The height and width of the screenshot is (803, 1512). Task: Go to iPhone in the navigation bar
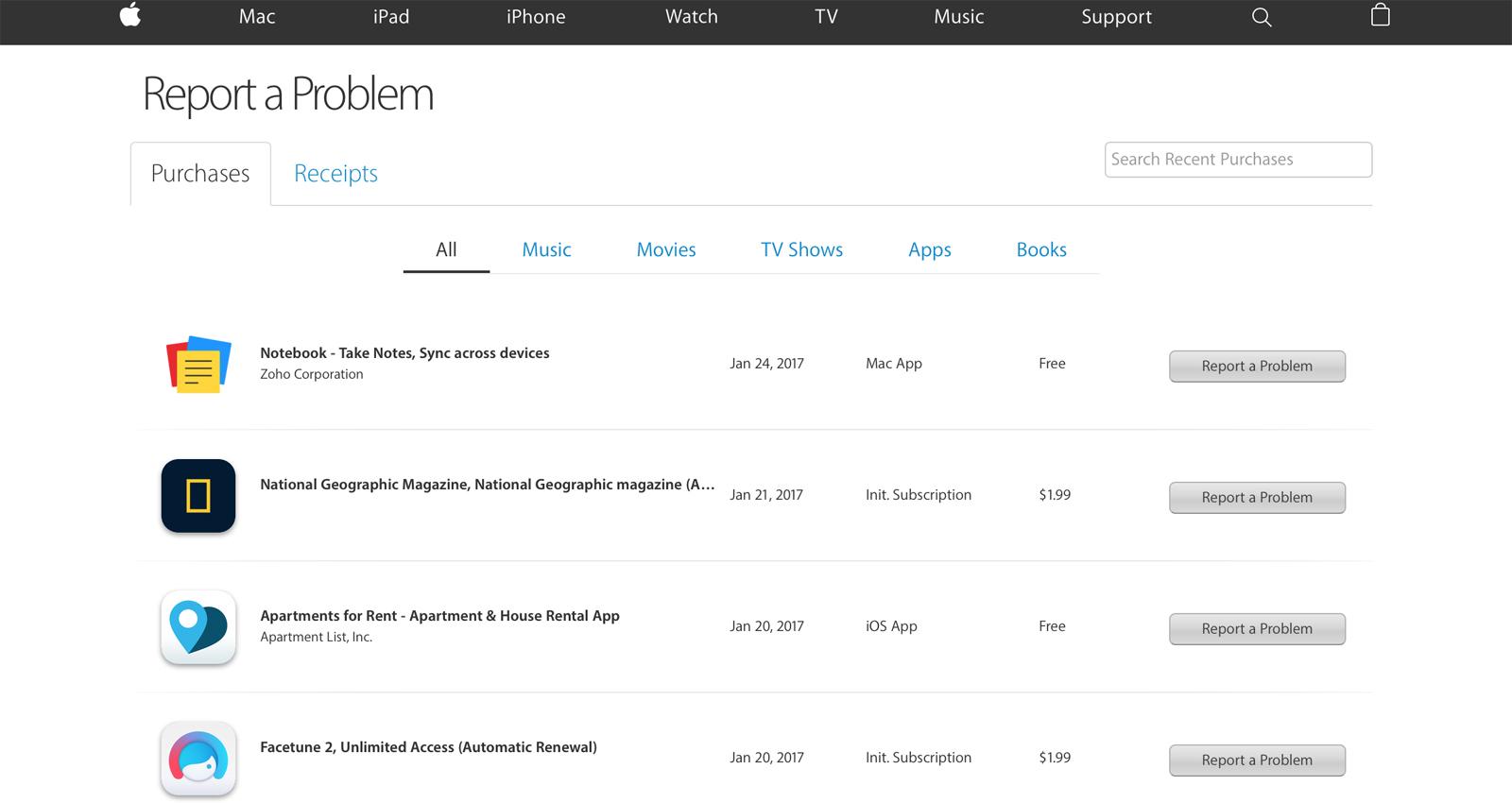(x=536, y=17)
